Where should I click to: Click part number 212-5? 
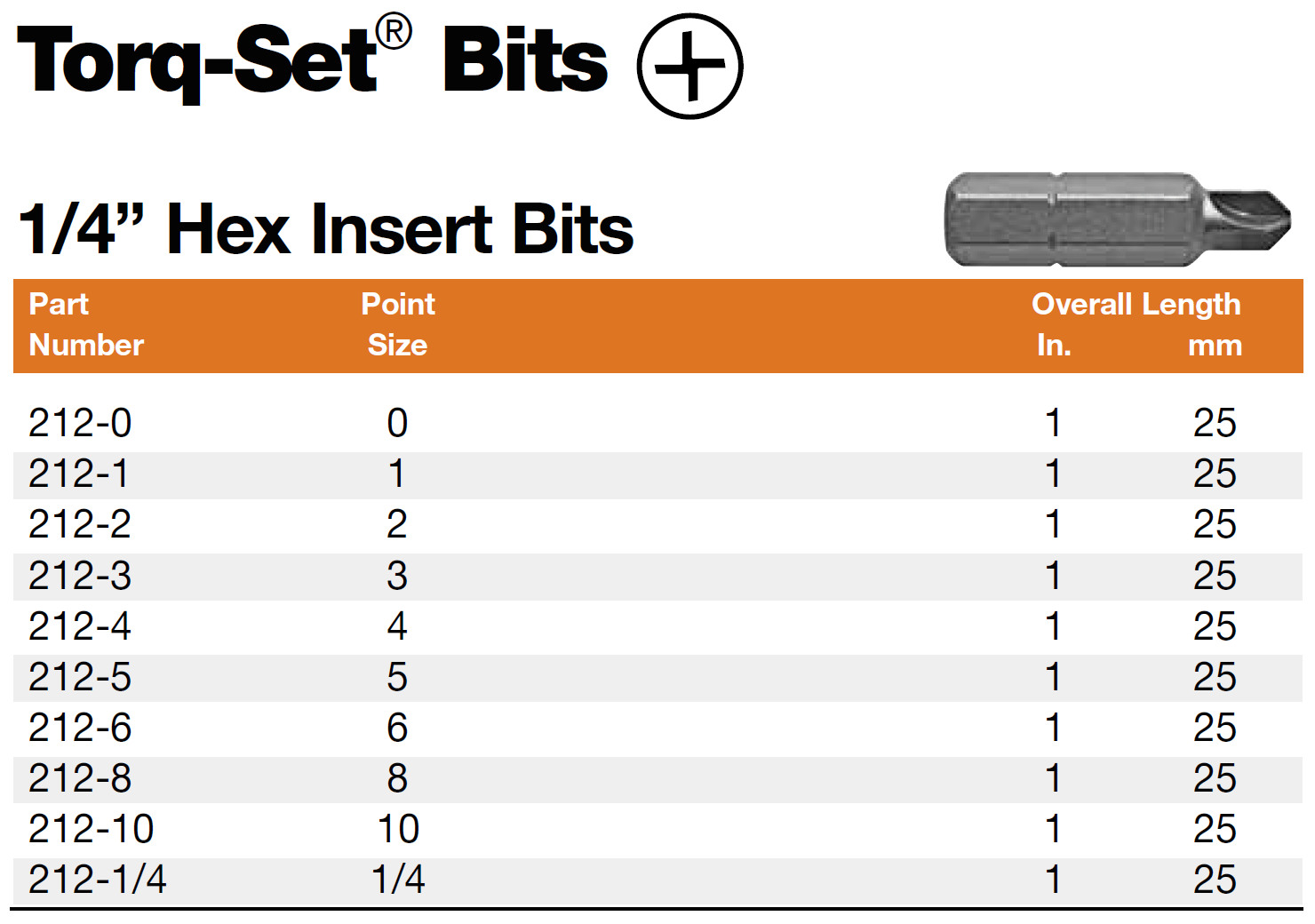point(80,677)
